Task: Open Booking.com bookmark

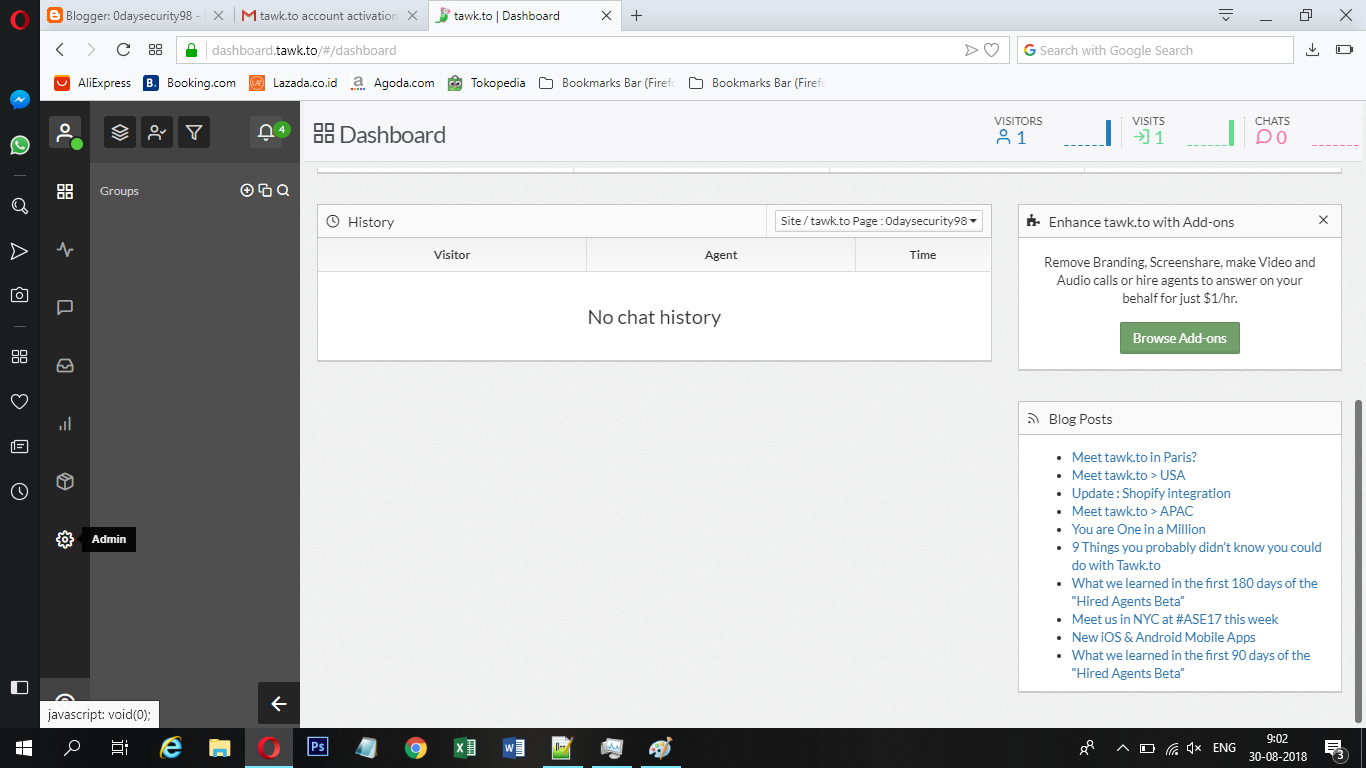Action: point(190,83)
